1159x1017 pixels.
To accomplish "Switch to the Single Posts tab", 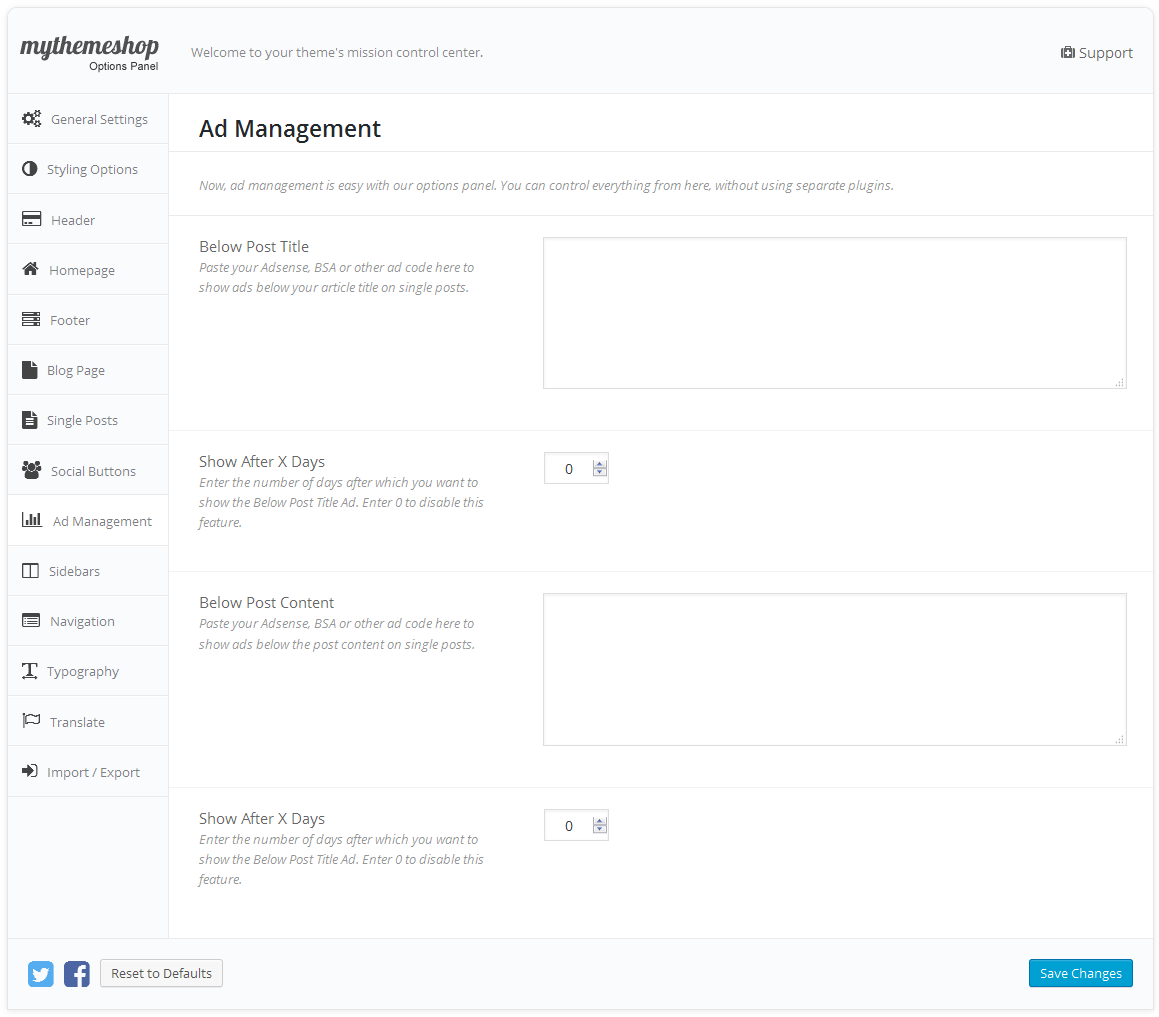I will tap(82, 420).
